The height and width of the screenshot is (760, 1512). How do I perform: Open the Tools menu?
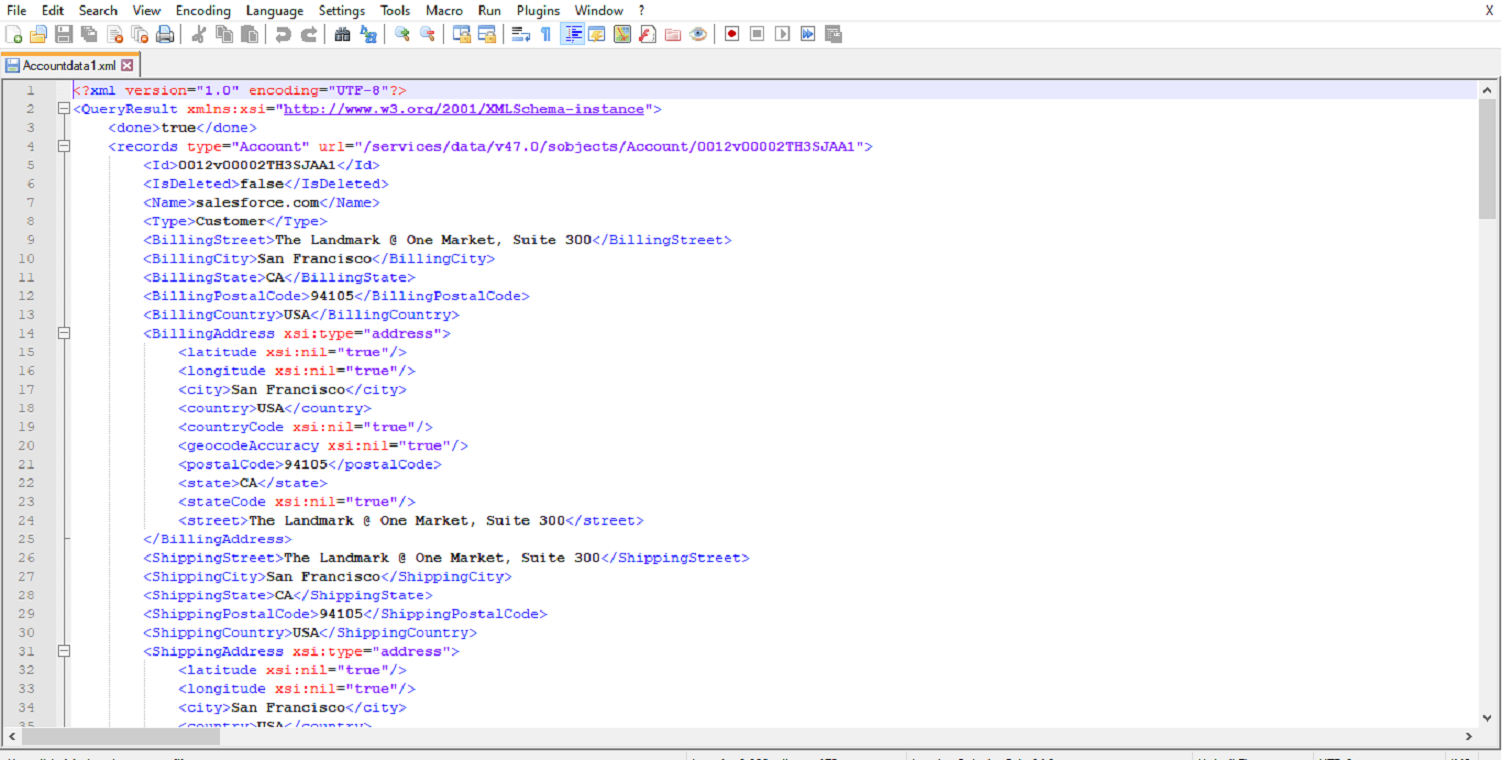coord(395,10)
